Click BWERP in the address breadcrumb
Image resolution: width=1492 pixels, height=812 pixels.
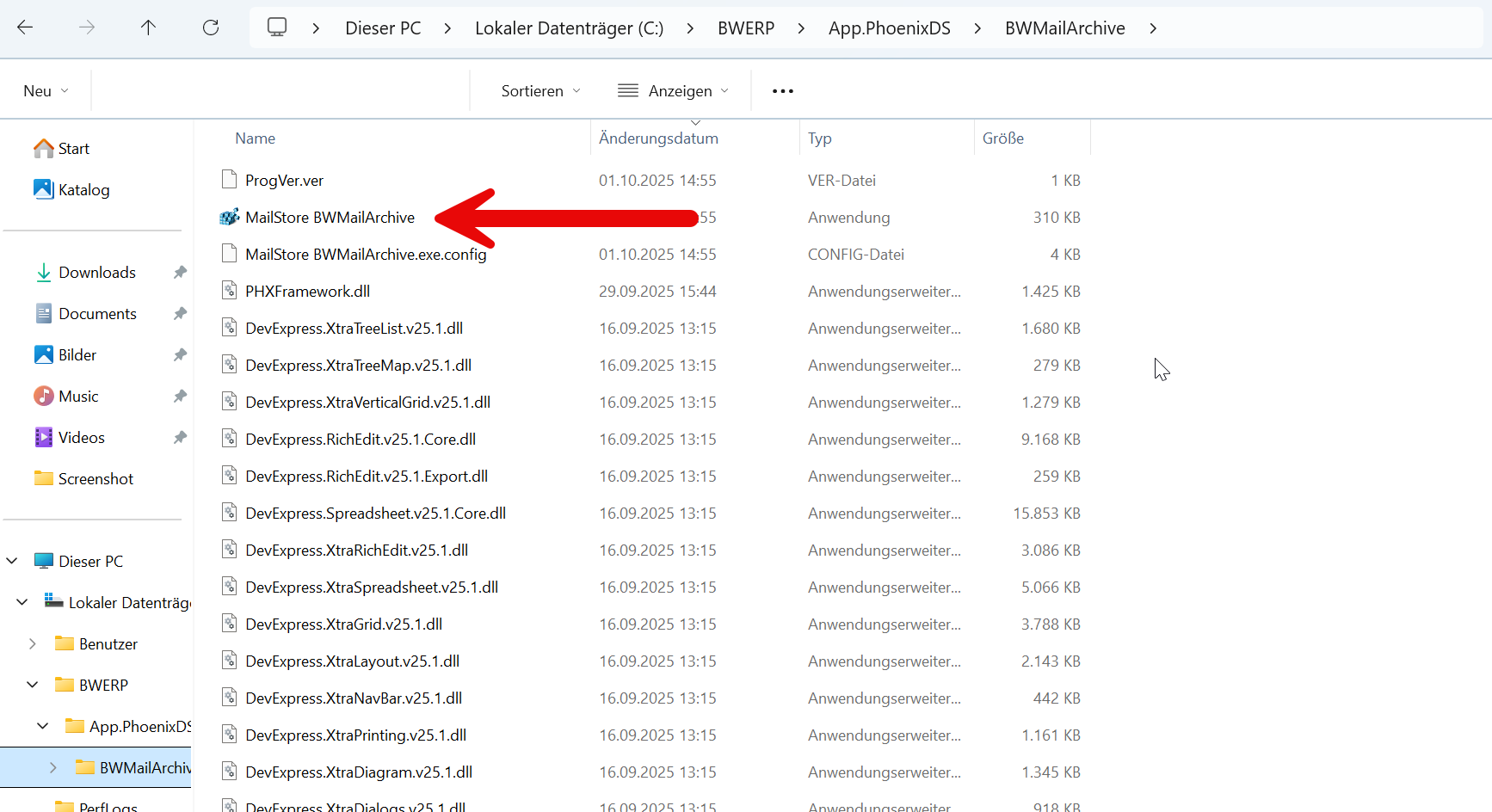click(745, 28)
